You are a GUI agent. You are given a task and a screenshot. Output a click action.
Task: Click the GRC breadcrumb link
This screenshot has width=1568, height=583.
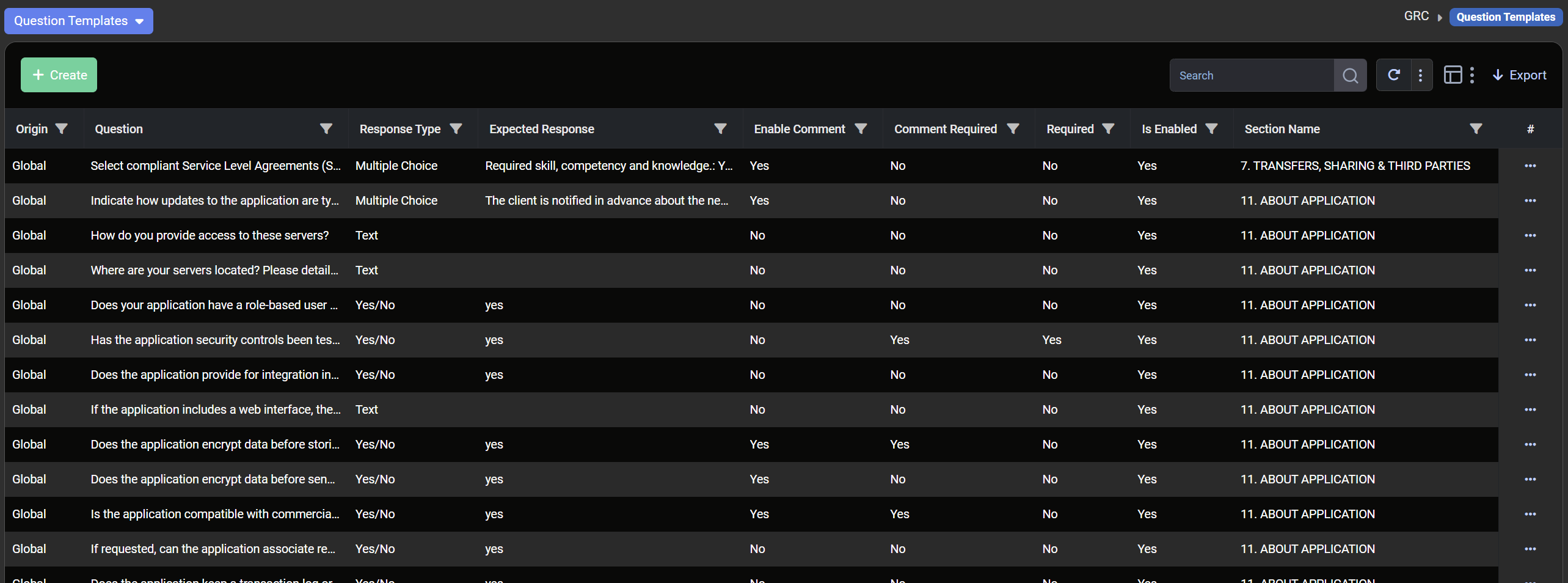point(1416,16)
